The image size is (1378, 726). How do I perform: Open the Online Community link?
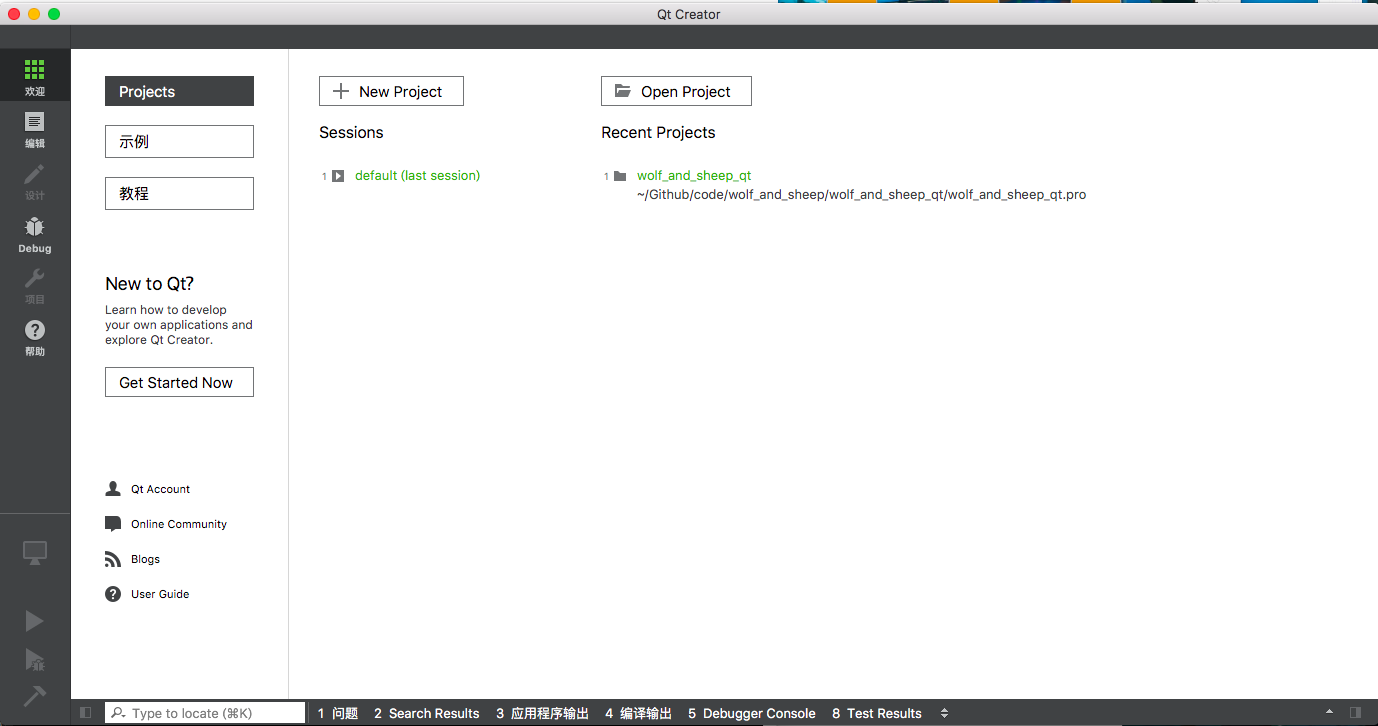click(179, 524)
